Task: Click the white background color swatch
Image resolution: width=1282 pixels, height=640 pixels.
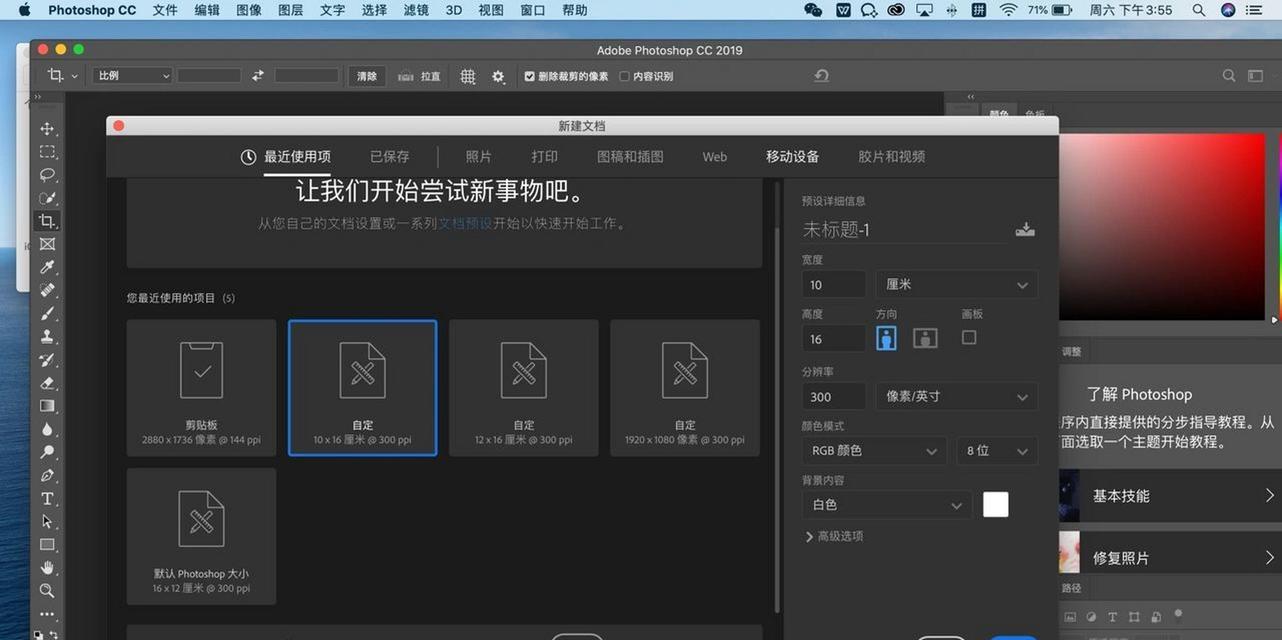Action: (996, 505)
